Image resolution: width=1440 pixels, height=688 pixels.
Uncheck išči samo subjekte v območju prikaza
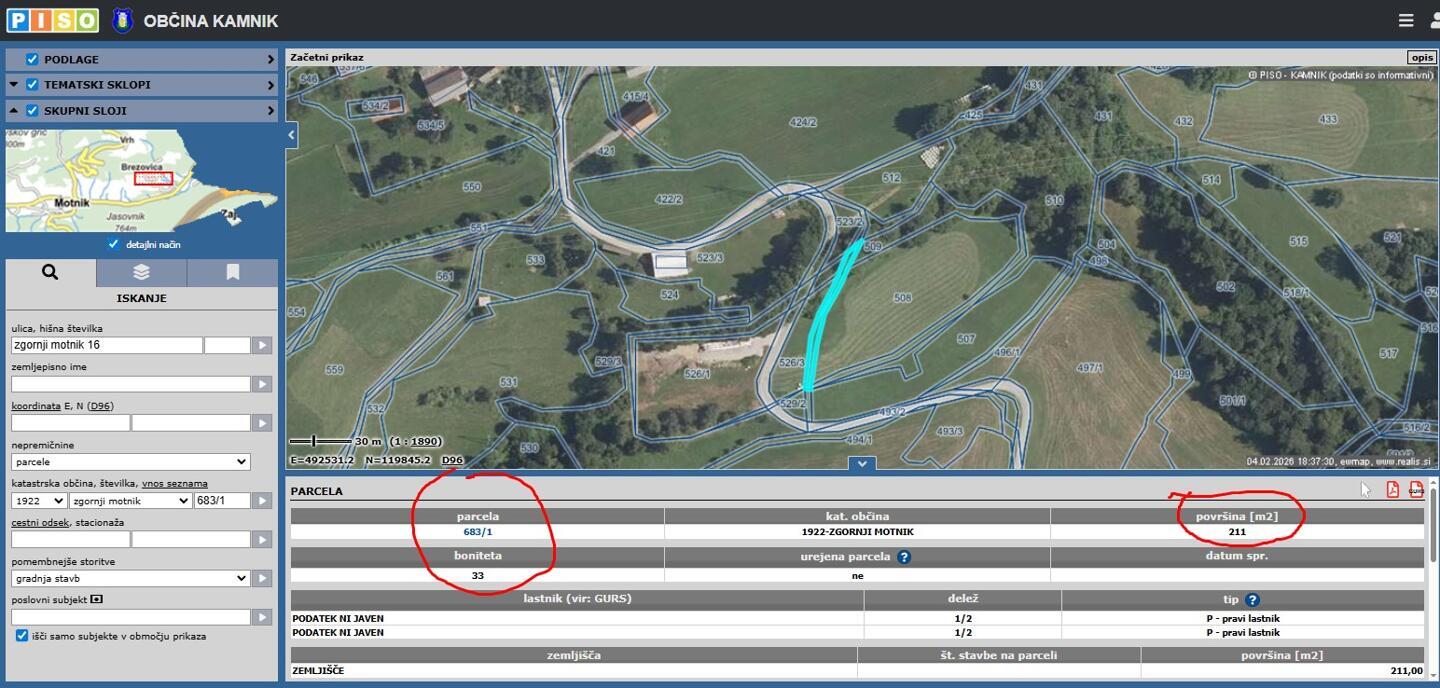22,636
